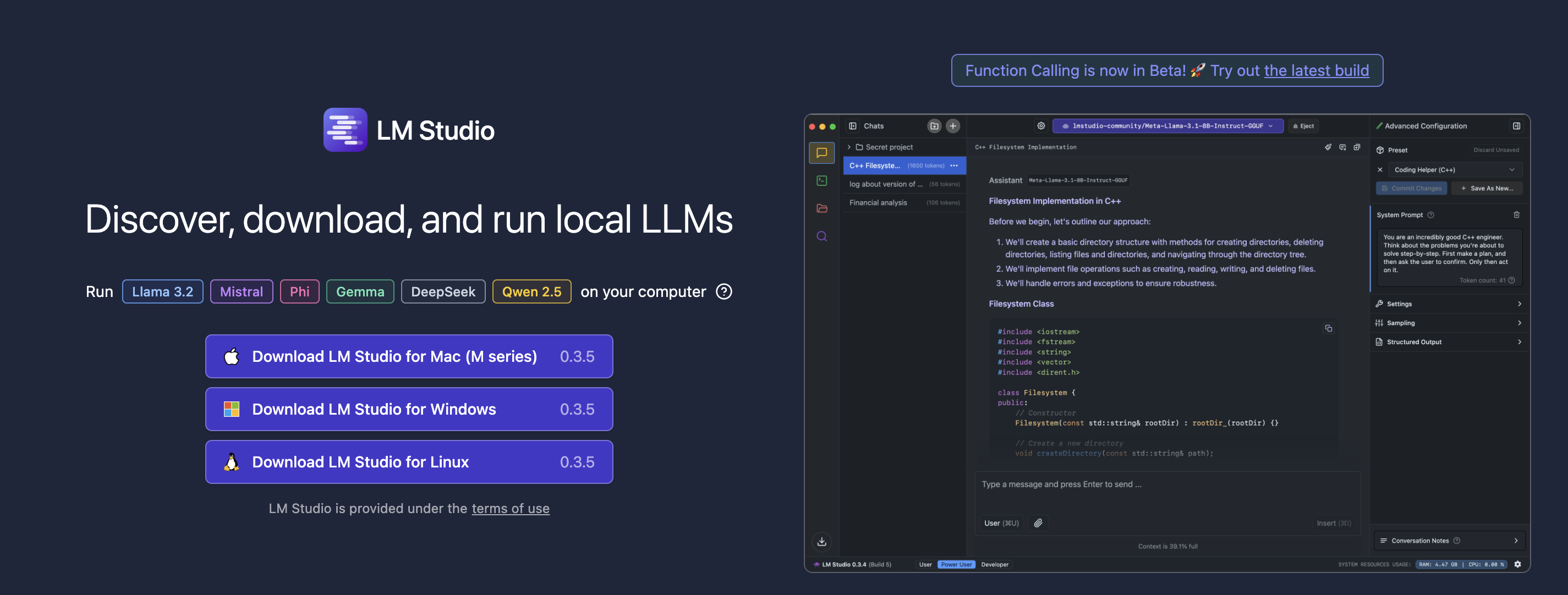Click the new folder icon beside Chats
Viewport: 1568px width, 595px height.
tap(934, 126)
